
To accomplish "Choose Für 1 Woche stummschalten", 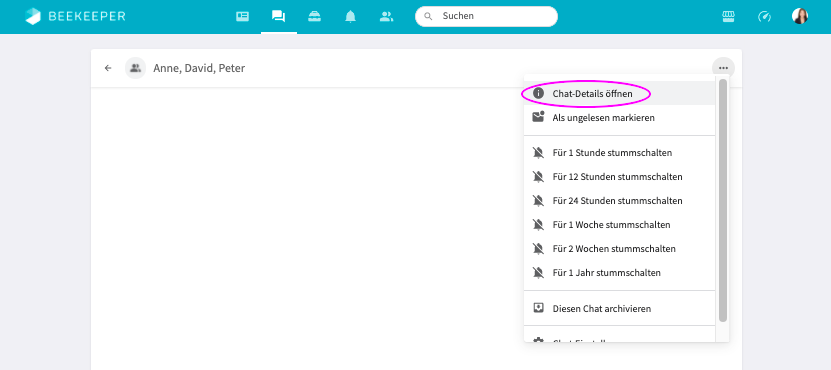I will [x=620, y=225].
